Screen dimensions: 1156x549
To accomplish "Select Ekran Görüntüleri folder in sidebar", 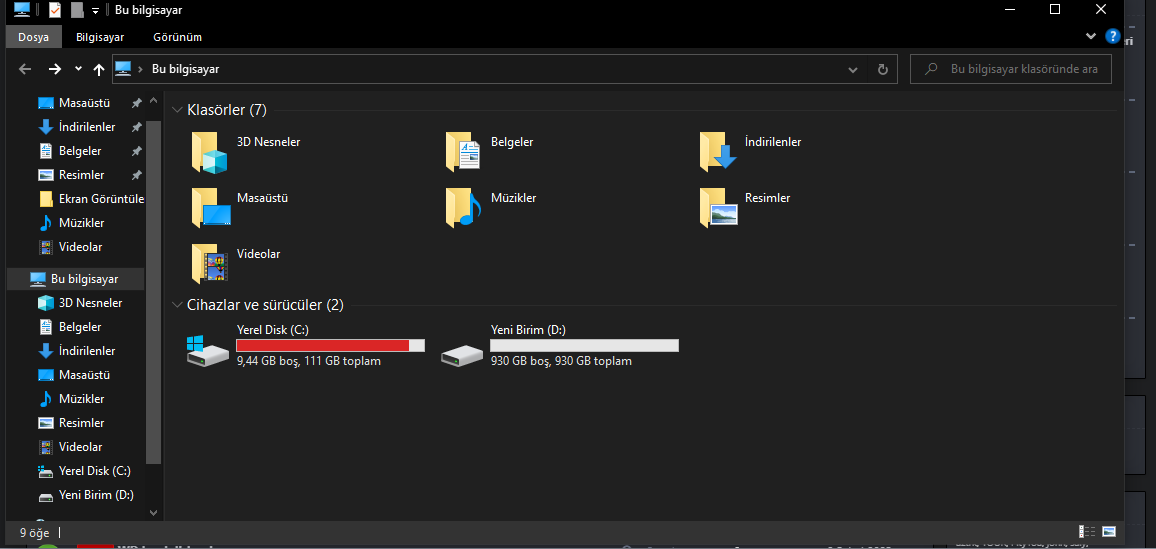I will tap(91, 199).
